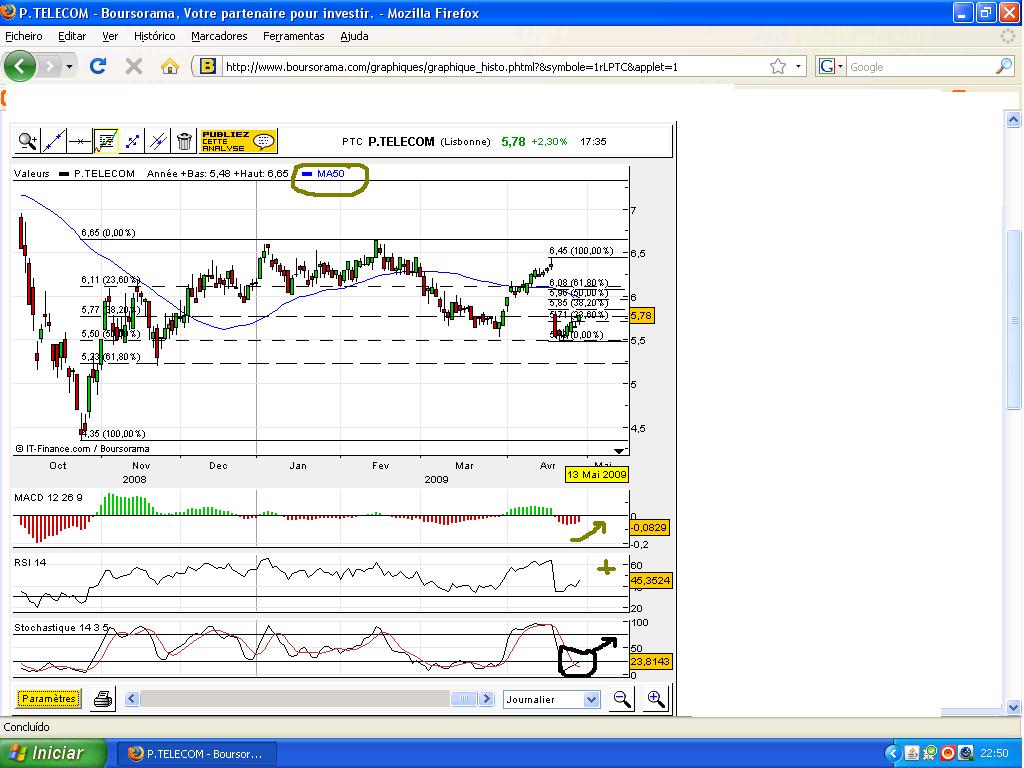Click the RSI value 45,3524 label
This screenshot has width=1024, height=768.
coord(650,580)
